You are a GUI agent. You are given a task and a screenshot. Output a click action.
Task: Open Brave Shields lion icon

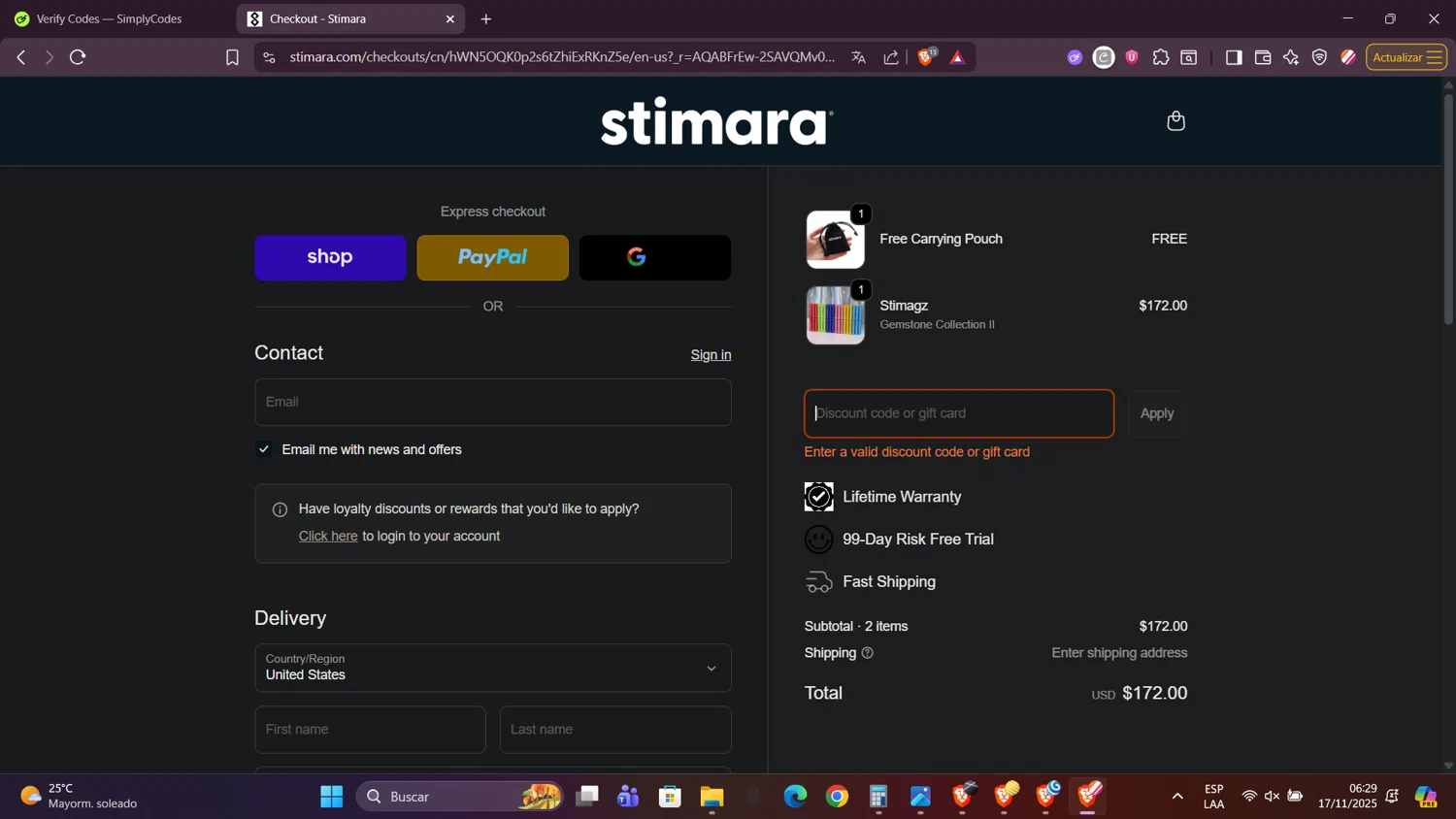point(926,57)
